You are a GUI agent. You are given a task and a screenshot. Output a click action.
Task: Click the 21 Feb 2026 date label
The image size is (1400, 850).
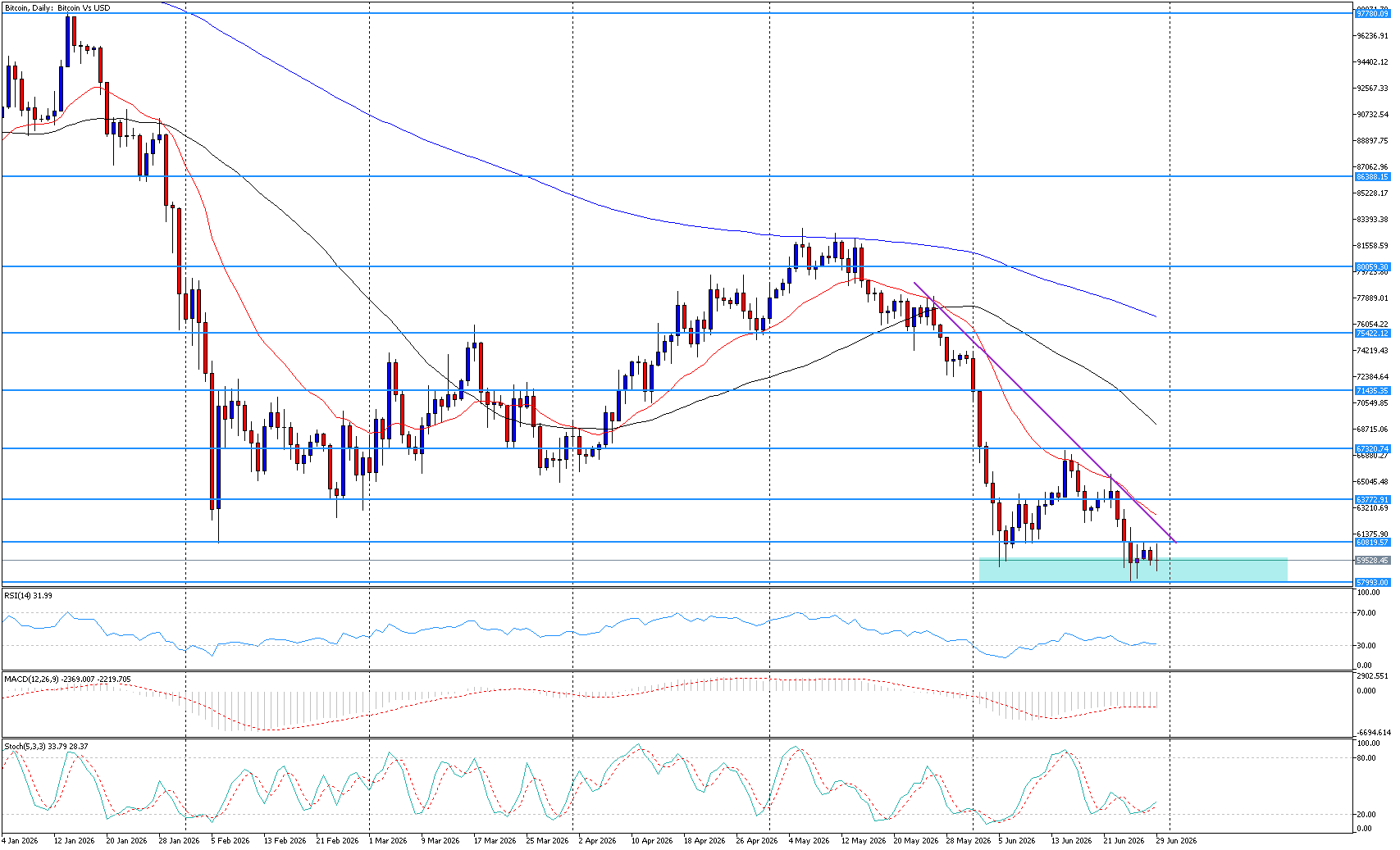click(337, 841)
